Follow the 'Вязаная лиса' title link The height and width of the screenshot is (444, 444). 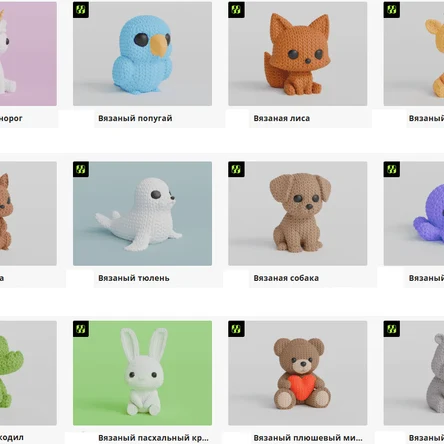coord(282,118)
